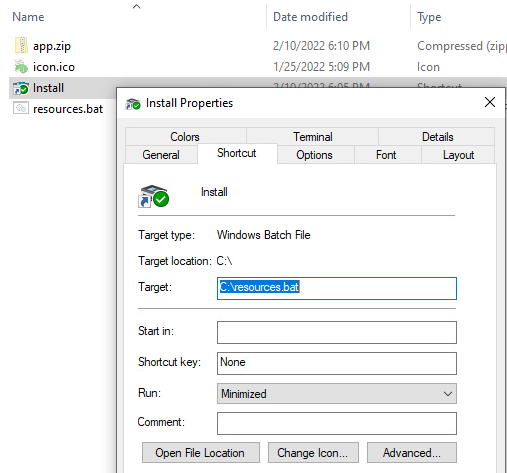The width and height of the screenshot is (507, 473).
Task: Select the app.zip file icon
Action: (21, 46)
